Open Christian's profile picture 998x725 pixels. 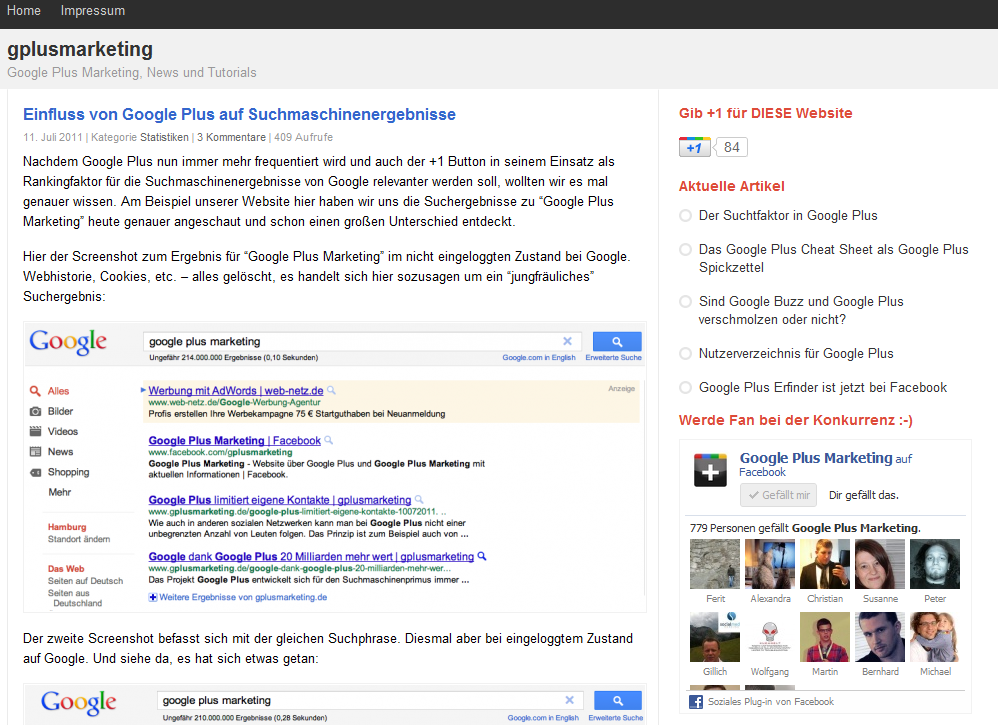(825, 564)
